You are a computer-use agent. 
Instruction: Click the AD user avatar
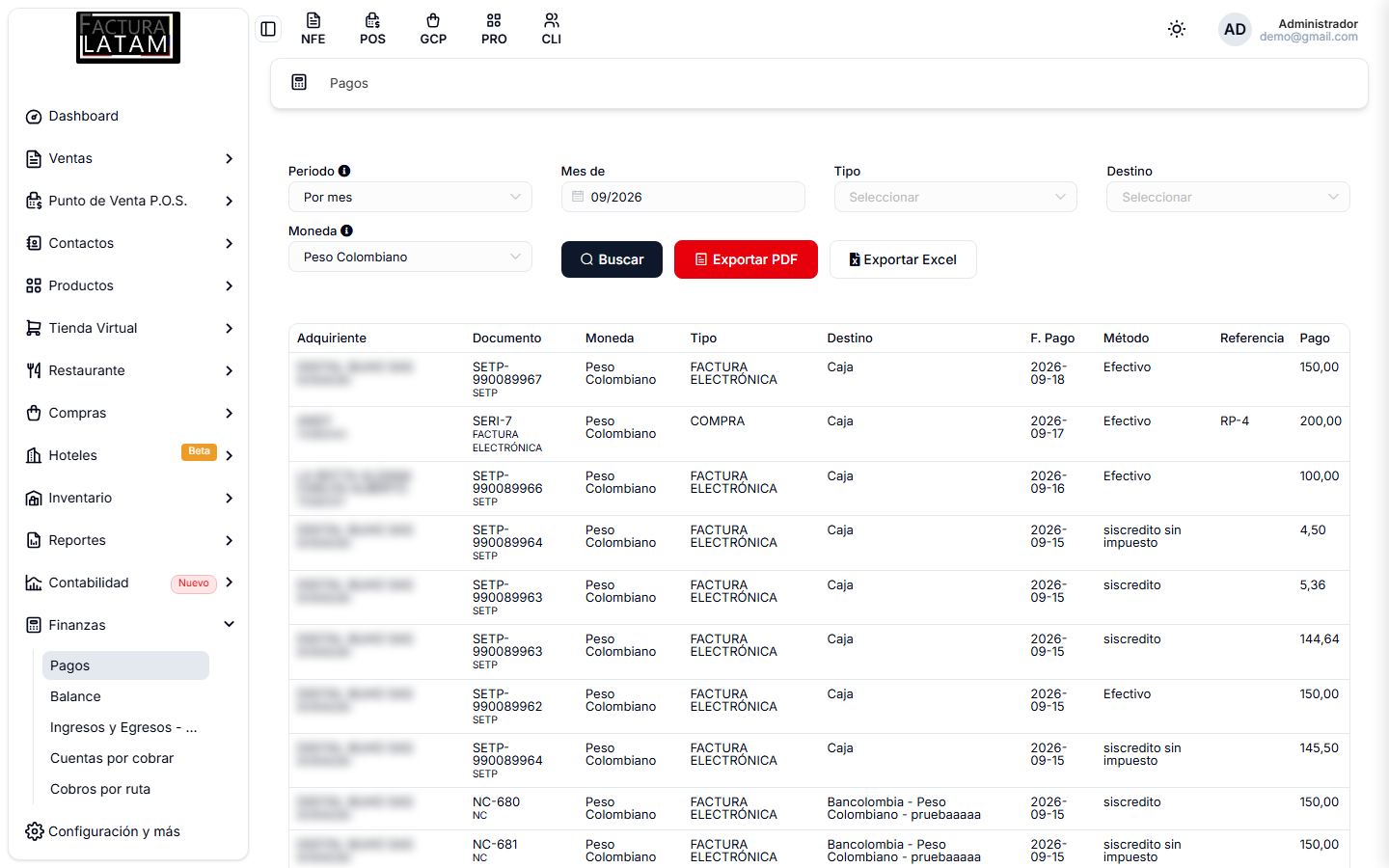[x=1235, y=29]
